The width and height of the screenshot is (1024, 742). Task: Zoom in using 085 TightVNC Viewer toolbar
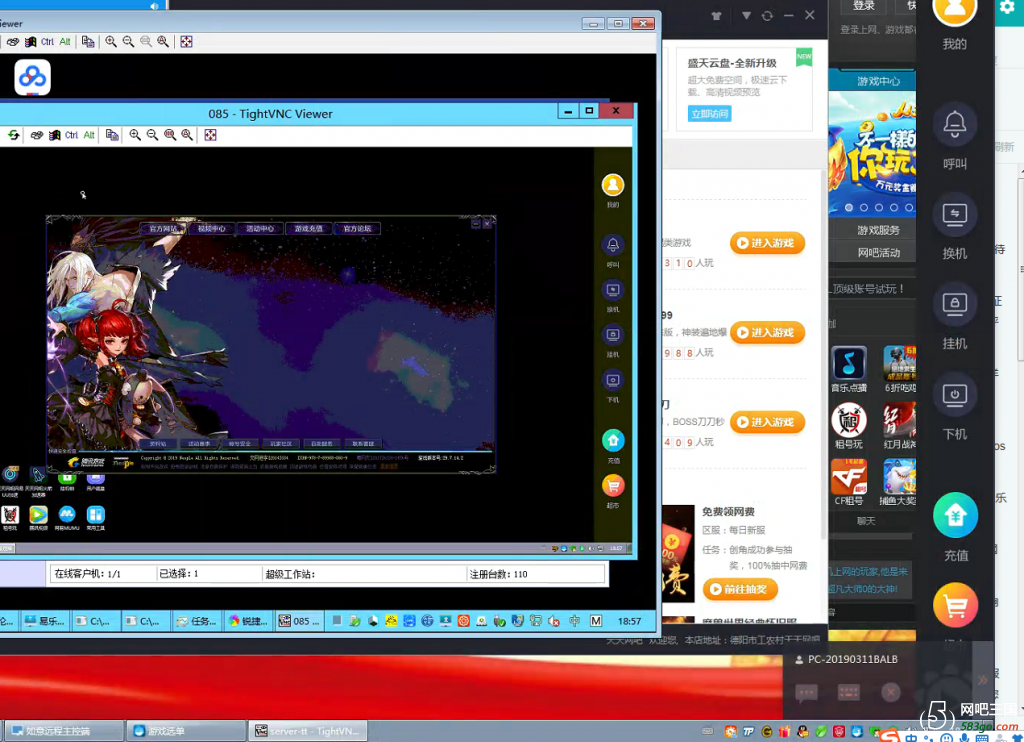135,135
